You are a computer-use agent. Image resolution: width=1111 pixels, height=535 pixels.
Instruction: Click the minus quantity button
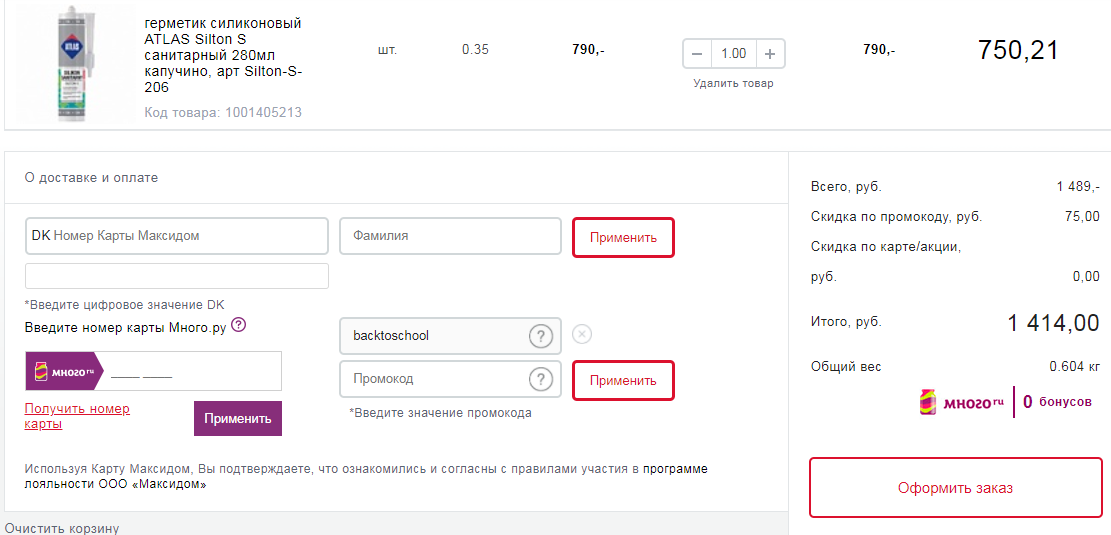point(697,54)
